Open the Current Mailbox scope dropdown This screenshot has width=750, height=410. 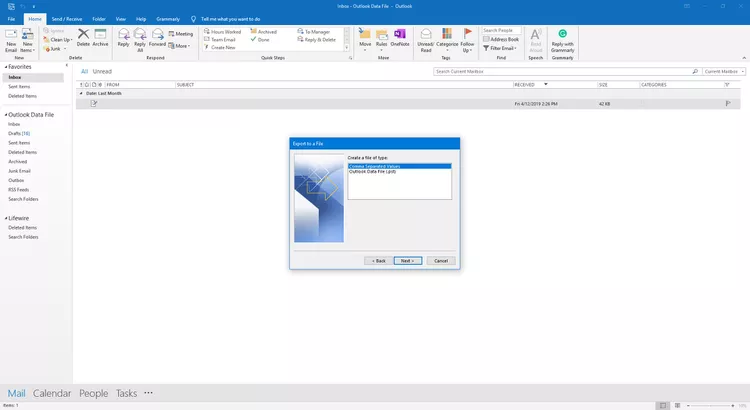click(723, 71)
